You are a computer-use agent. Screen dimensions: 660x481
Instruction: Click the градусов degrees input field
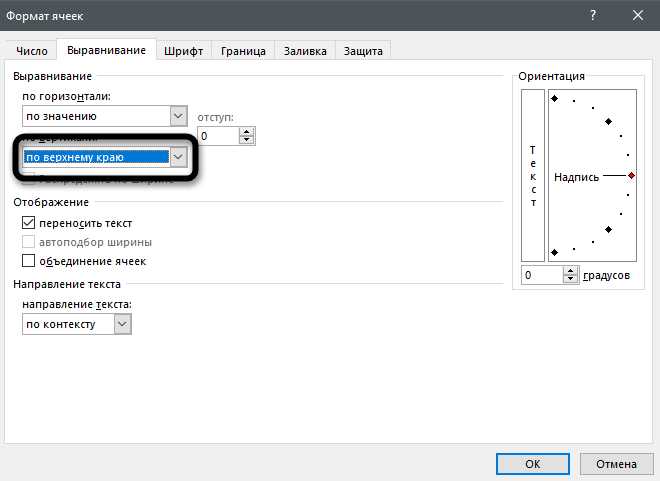coord(541,275)
